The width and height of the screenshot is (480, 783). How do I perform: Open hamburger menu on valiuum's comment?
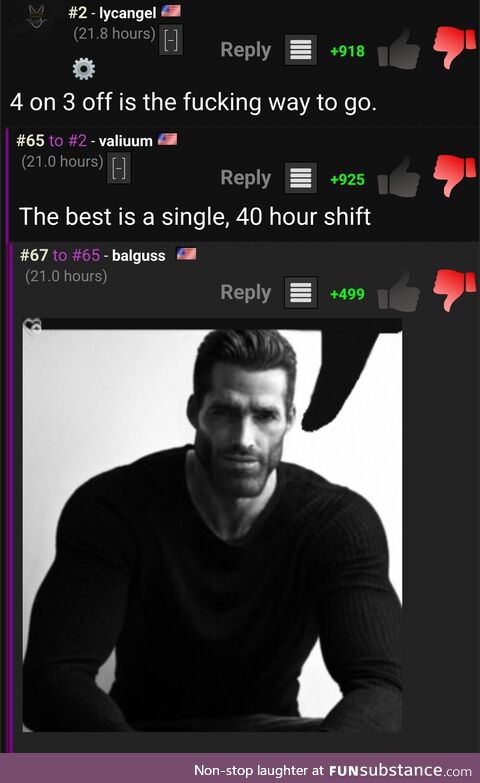point(301,178)
